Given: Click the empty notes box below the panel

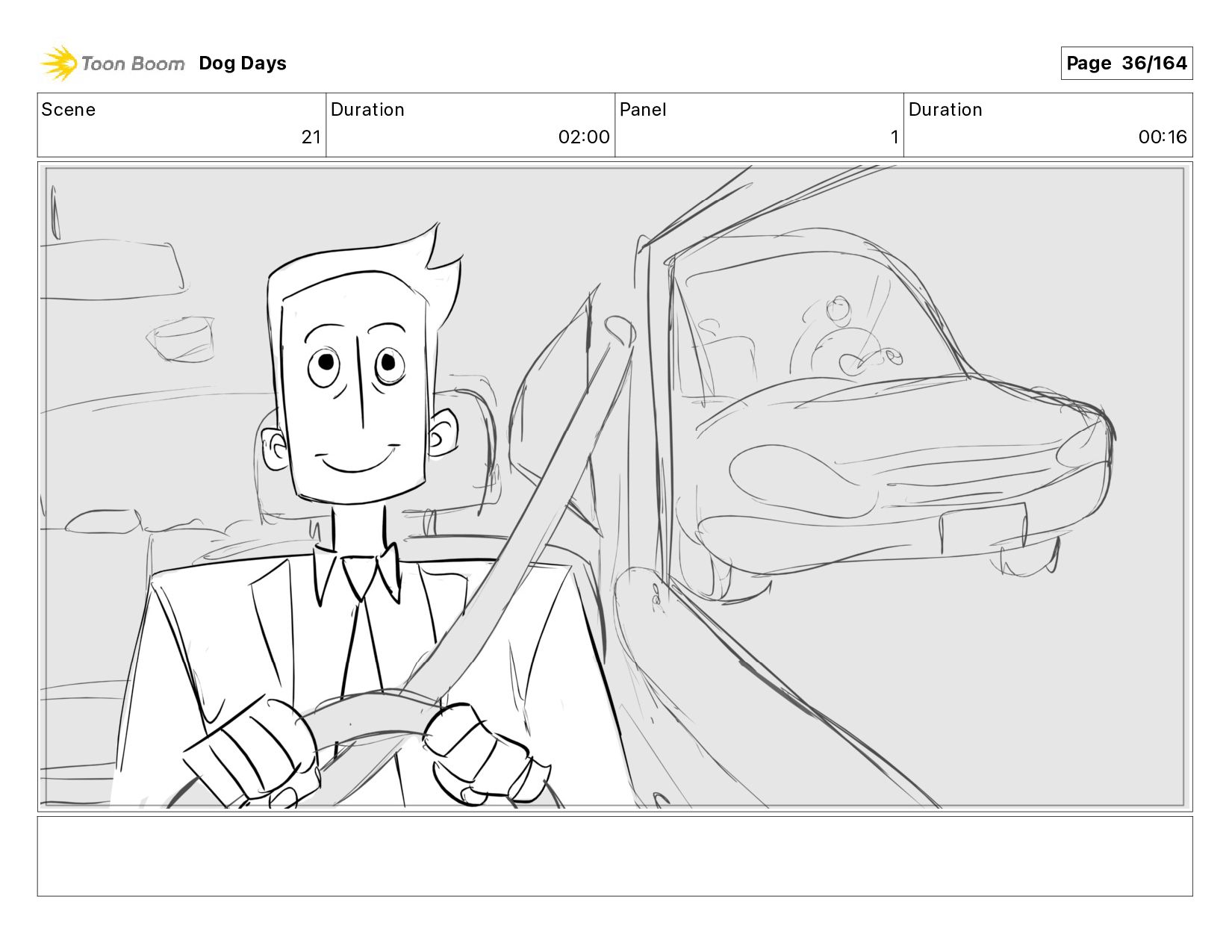Looking at the screenshot, I should pyautogui.click(x=615, y=856).
